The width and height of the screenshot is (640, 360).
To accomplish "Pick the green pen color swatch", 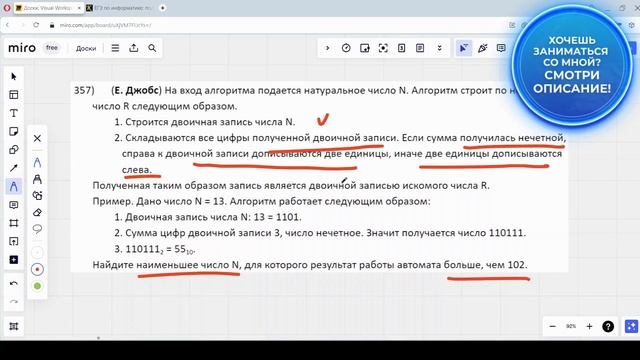I will click(37, 286).
